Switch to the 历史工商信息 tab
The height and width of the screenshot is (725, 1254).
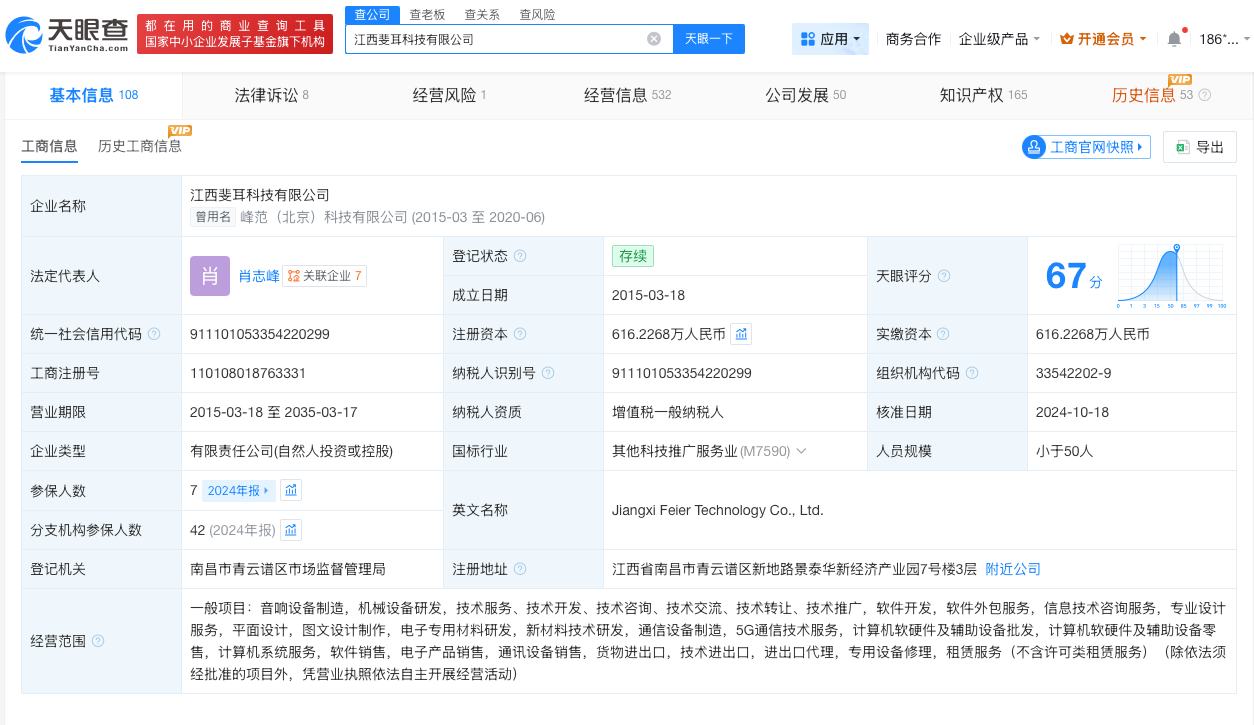[x=140, y=146]
